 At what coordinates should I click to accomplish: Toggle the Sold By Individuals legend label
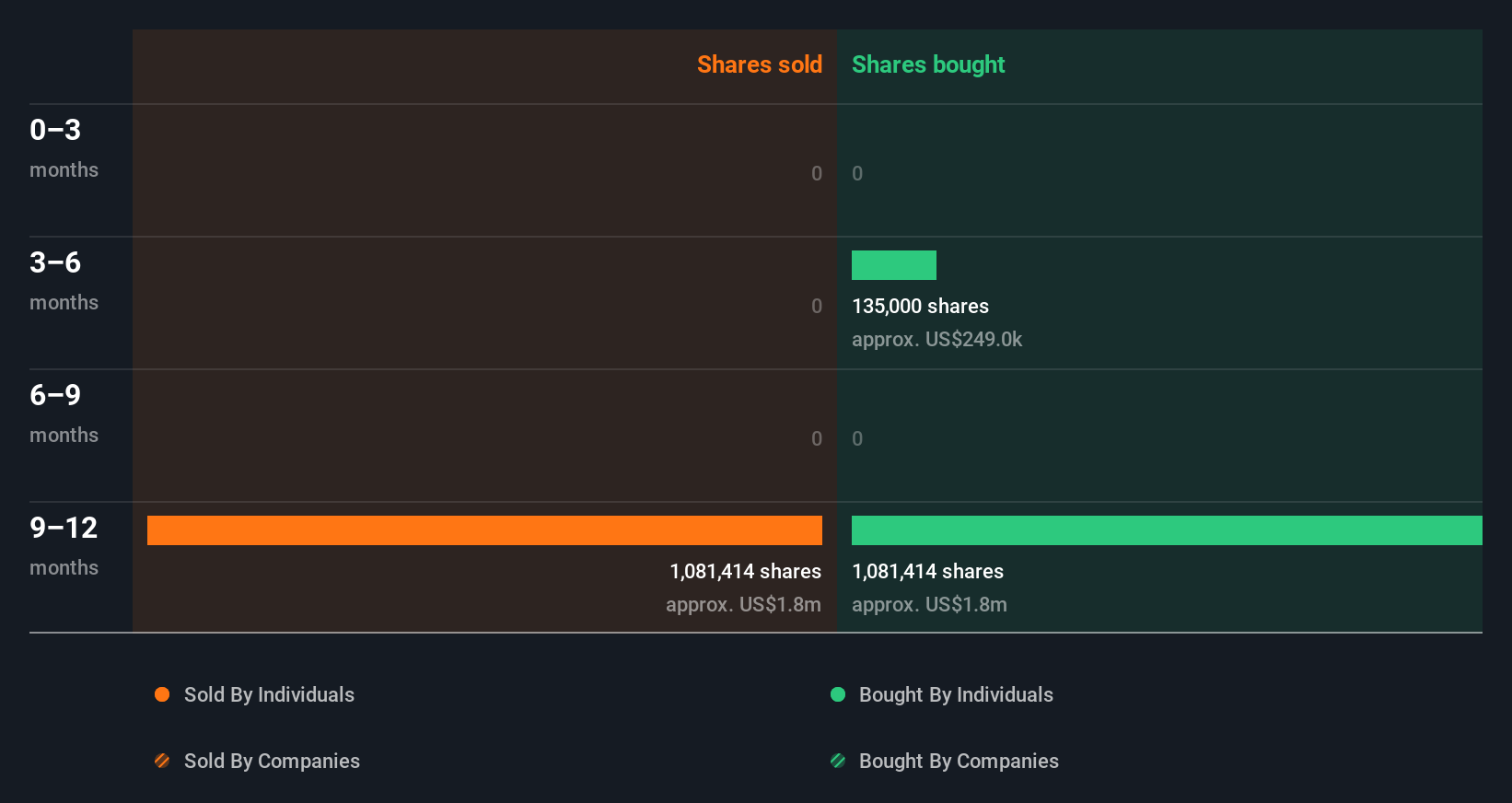[x=269, y=694]
